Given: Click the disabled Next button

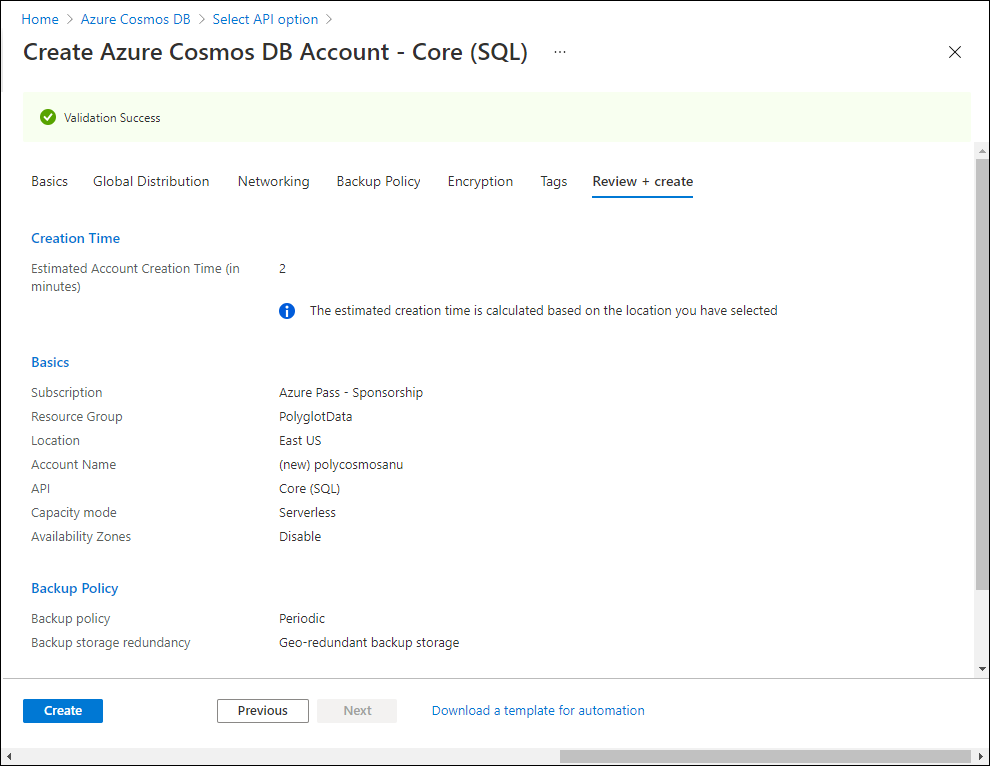Looking at the screenshot, I should [357, 710].
